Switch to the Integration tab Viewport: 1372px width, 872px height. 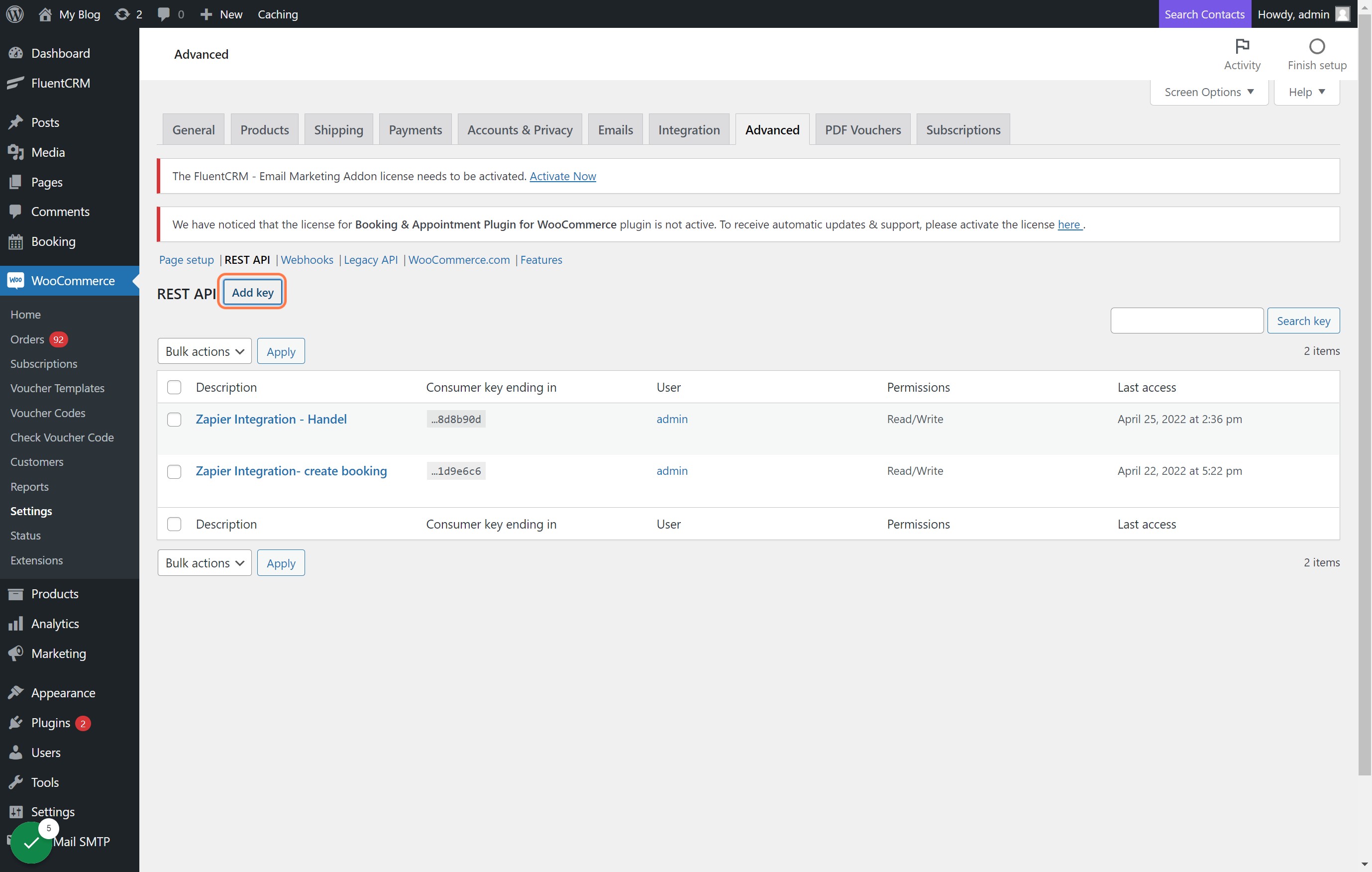point(688,129)
